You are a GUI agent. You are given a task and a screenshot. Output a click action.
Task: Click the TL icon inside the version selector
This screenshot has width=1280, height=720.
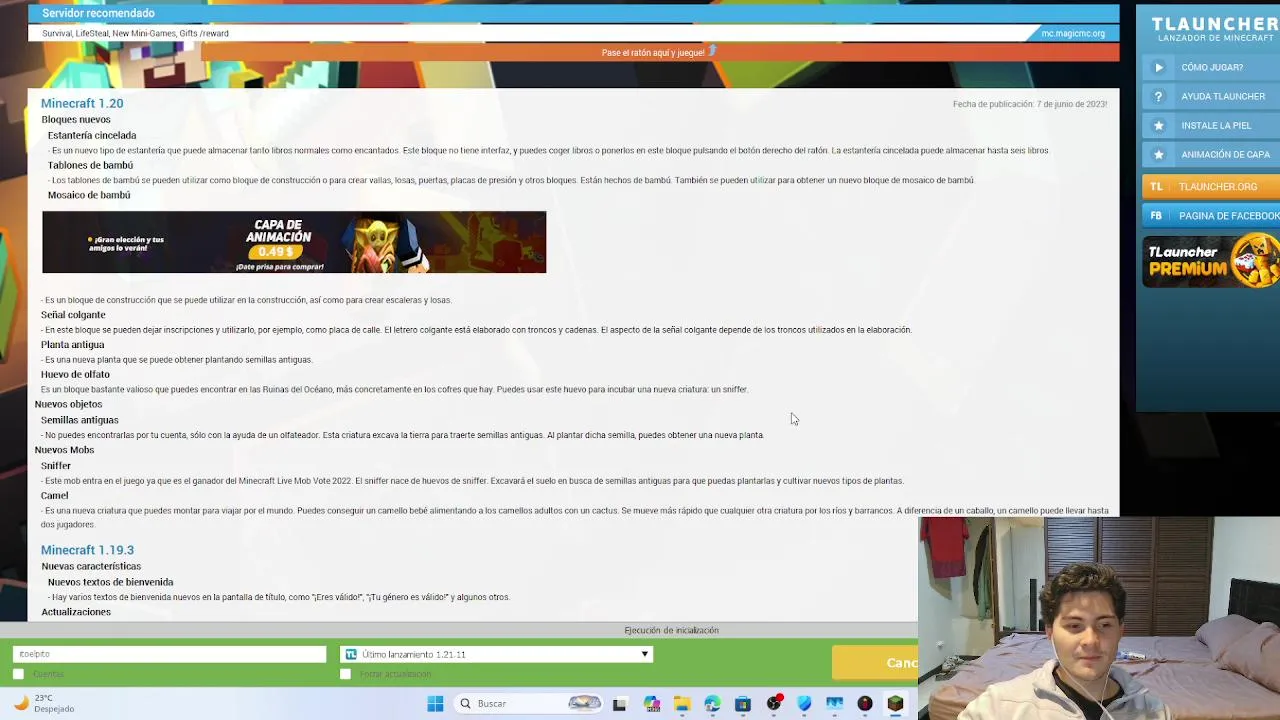(350, 654)
